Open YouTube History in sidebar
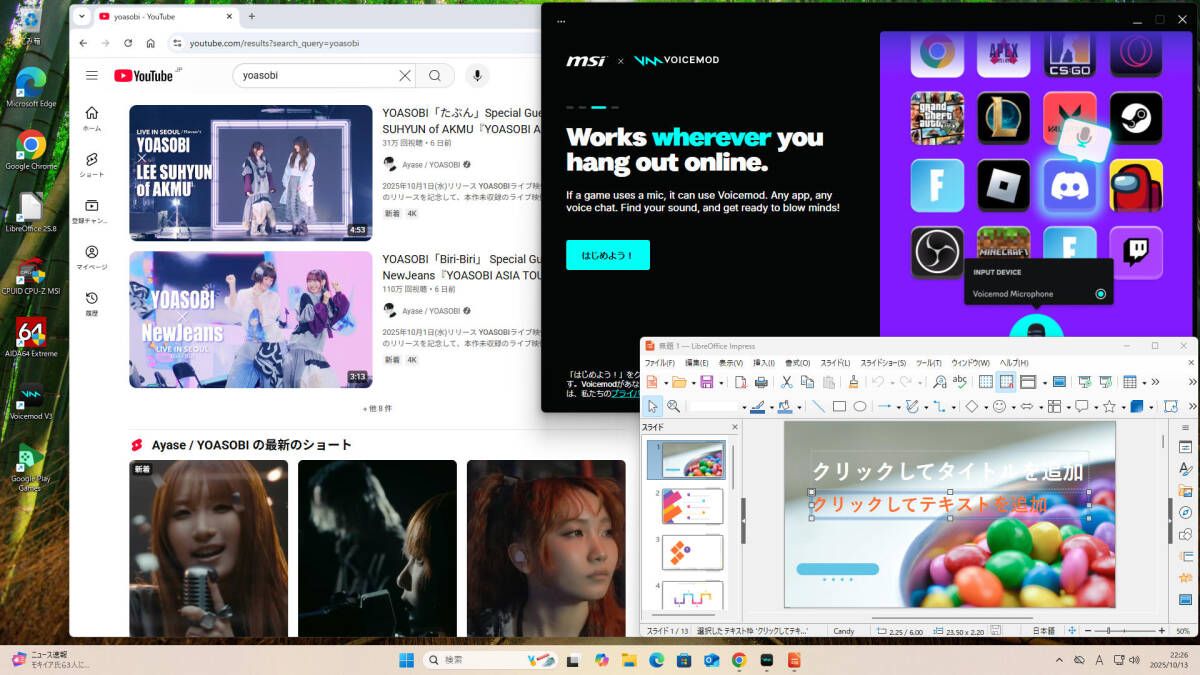This screenshot has width=1200, height=675. (x=92, y=303)
